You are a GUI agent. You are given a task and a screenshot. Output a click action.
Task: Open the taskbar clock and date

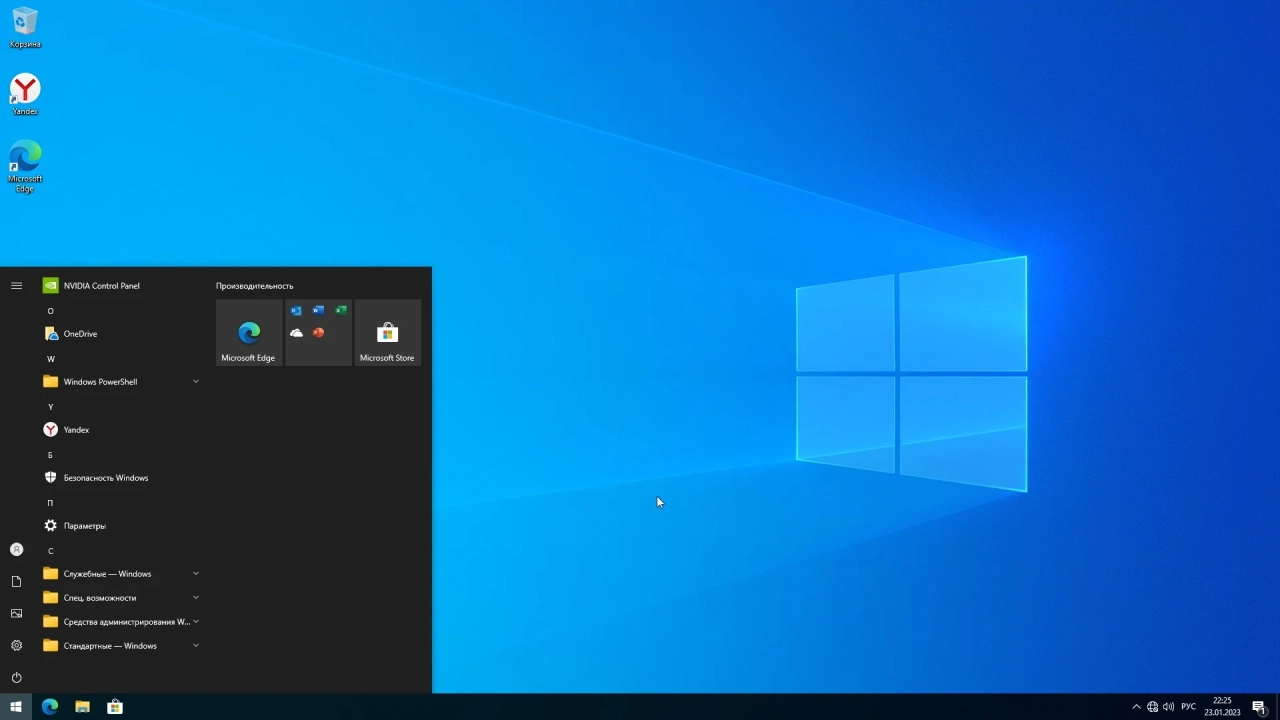(x=1222, y=707)
